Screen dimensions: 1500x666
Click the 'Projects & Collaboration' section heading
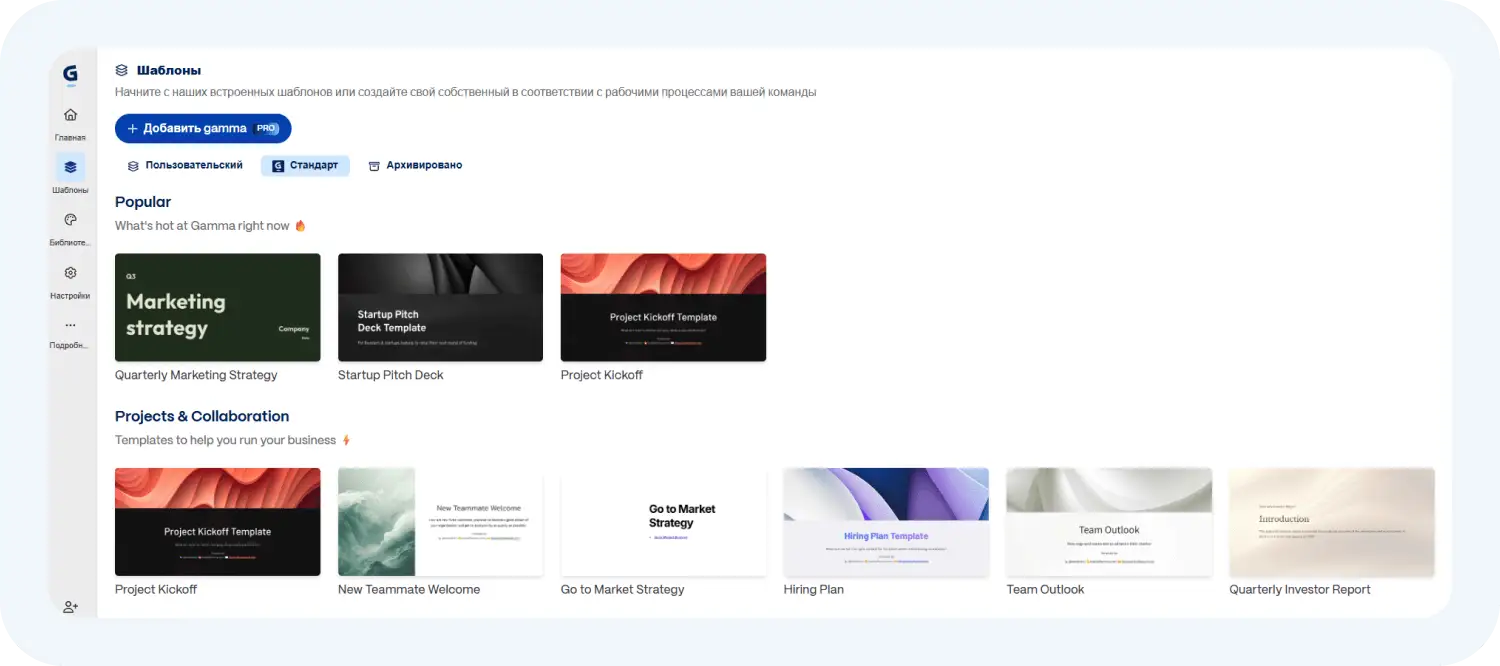click(202, 416)
